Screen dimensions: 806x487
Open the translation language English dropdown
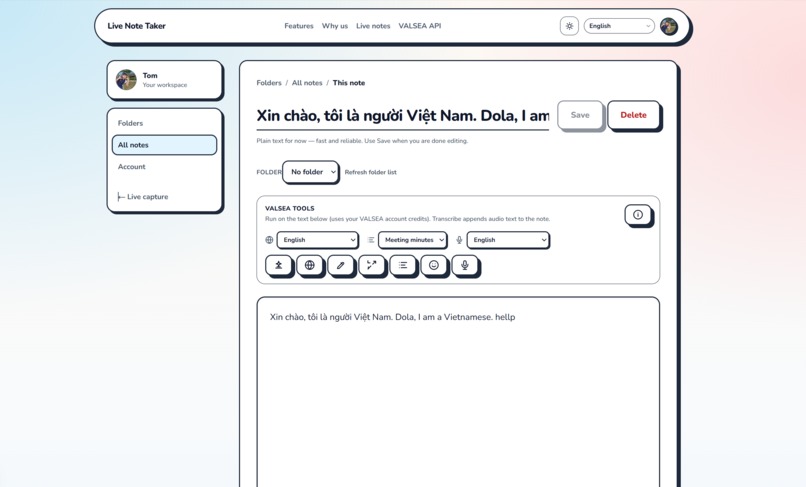click(317, 240)
